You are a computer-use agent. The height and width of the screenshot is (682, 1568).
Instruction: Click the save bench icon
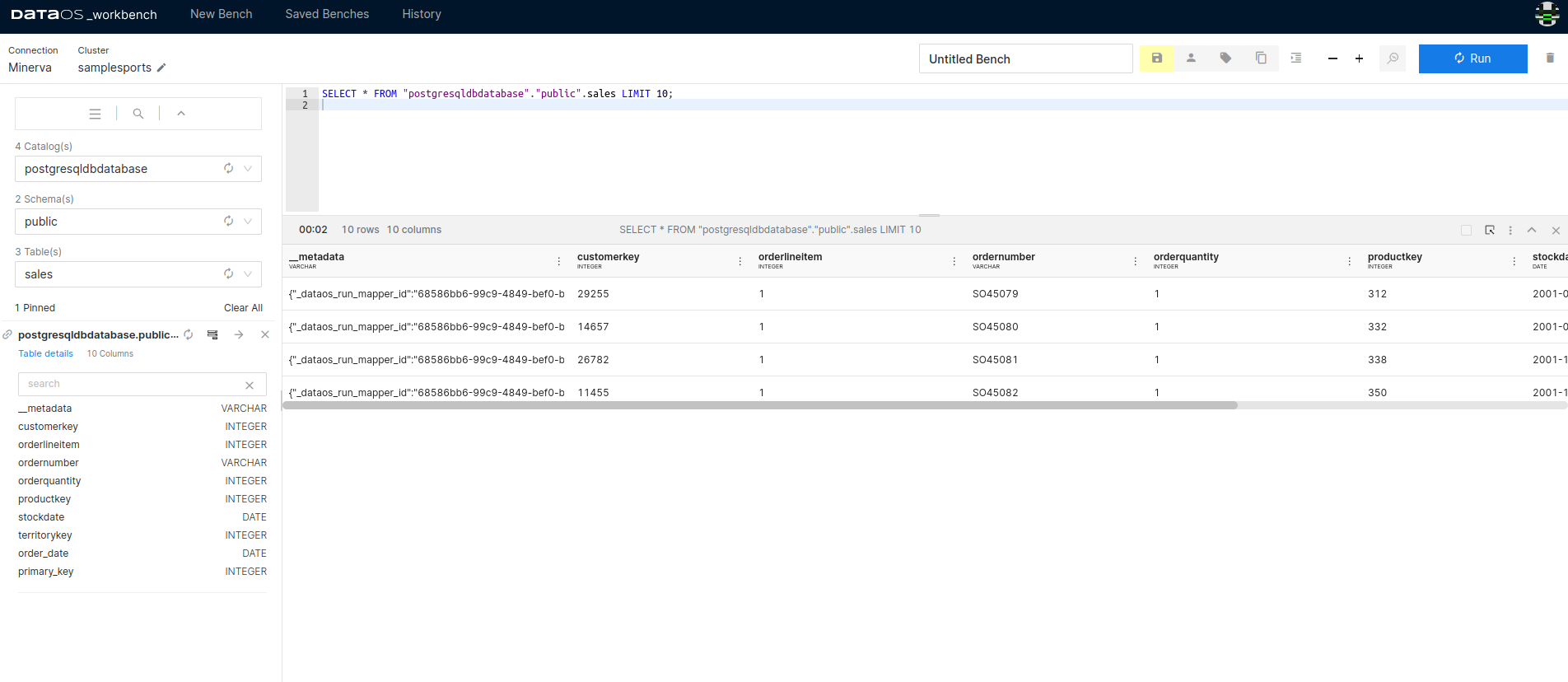[x=1156, y=58]
